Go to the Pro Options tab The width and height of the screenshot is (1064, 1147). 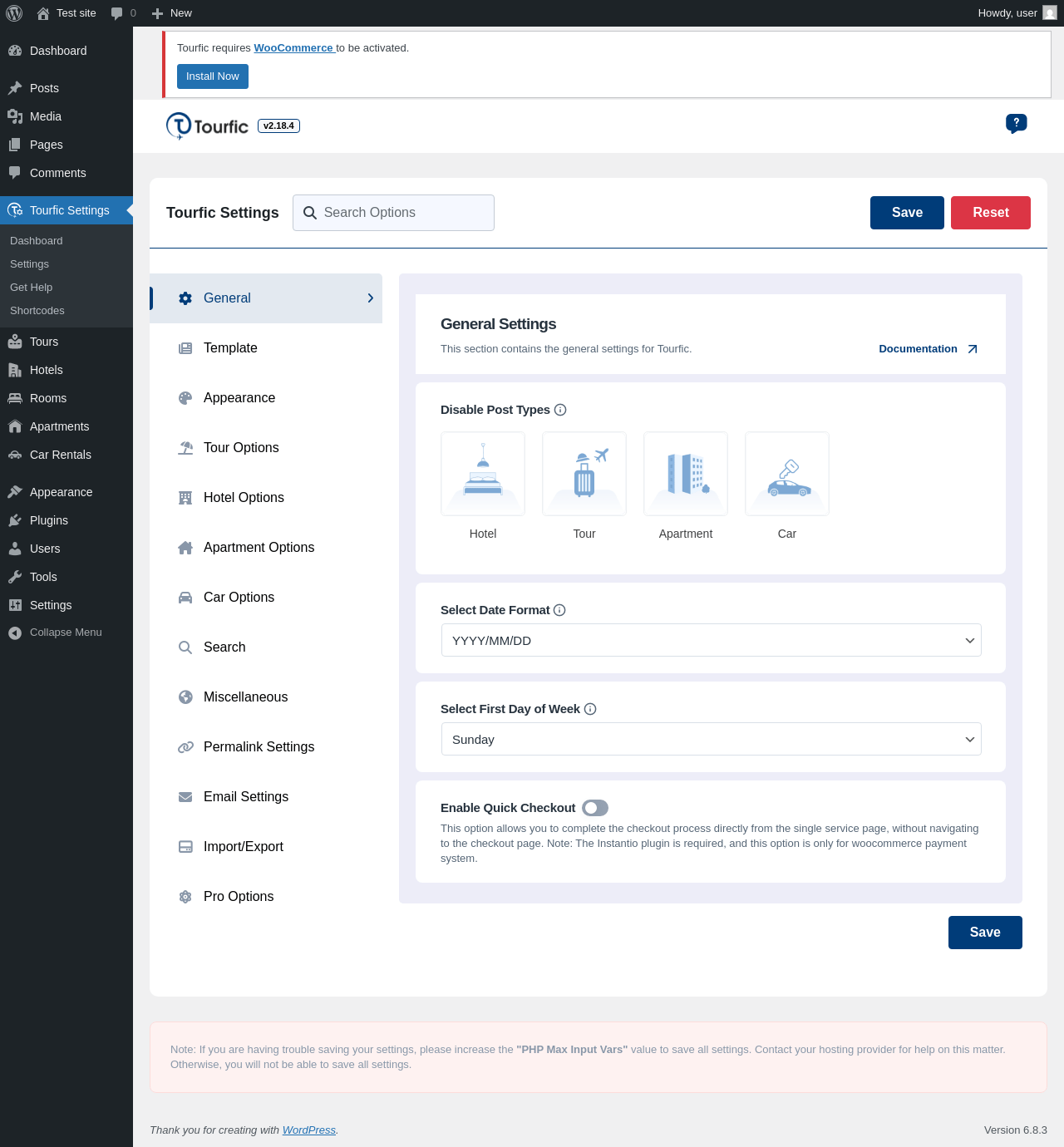point(266,897)
